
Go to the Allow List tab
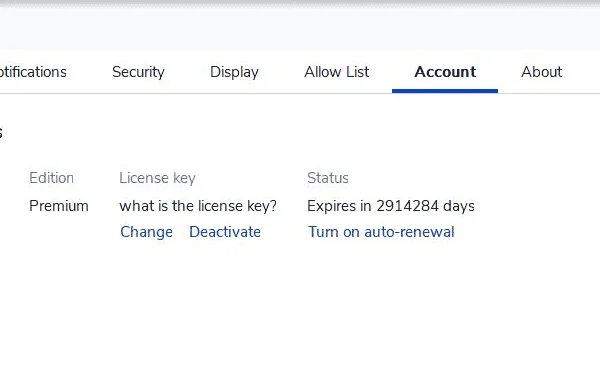click(337, 72)
